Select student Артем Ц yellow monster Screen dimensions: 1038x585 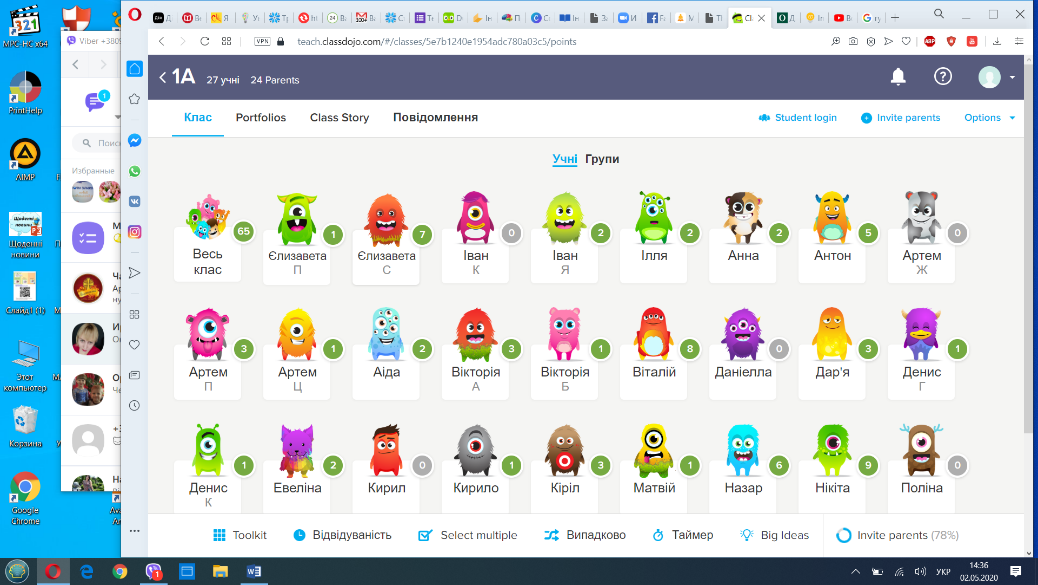[x=297, y=334]
